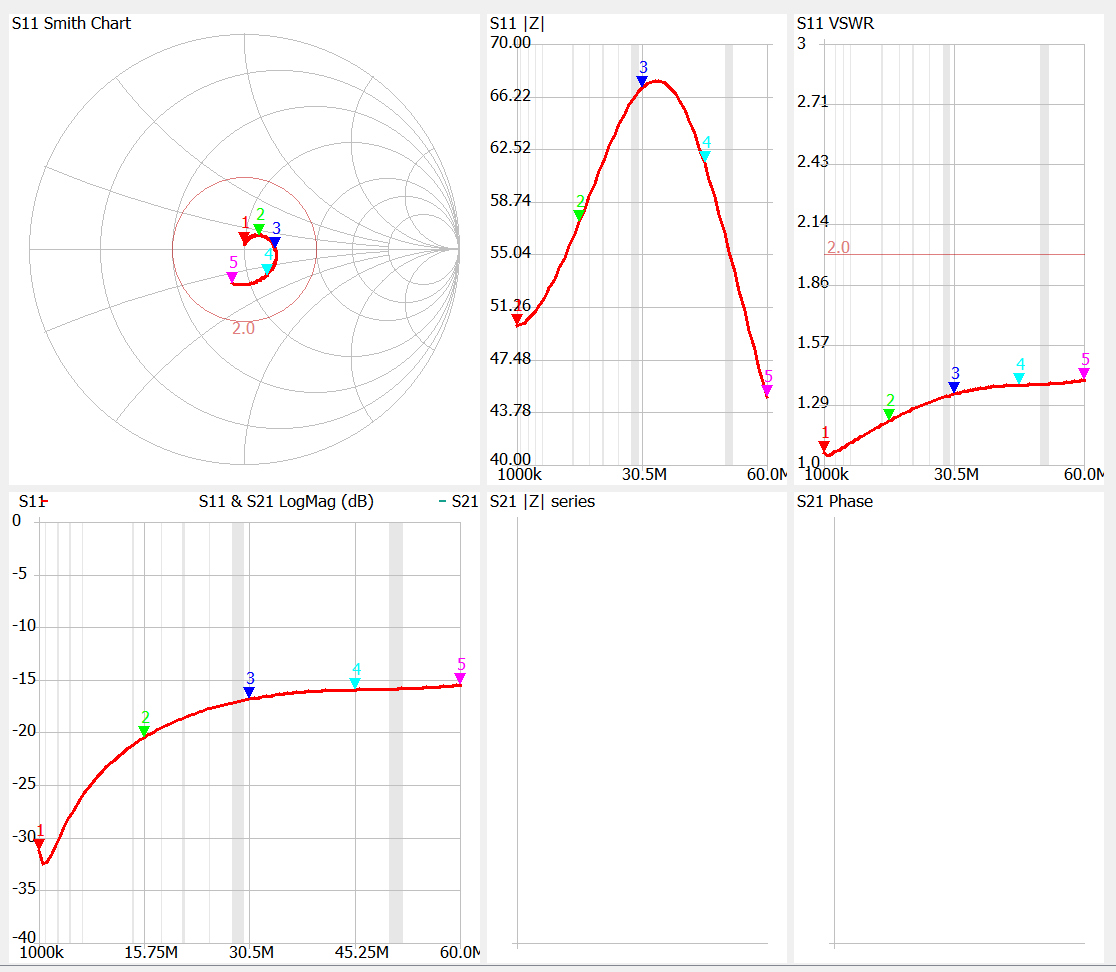Click the S11 Smith Chart title

click(71, 23)
